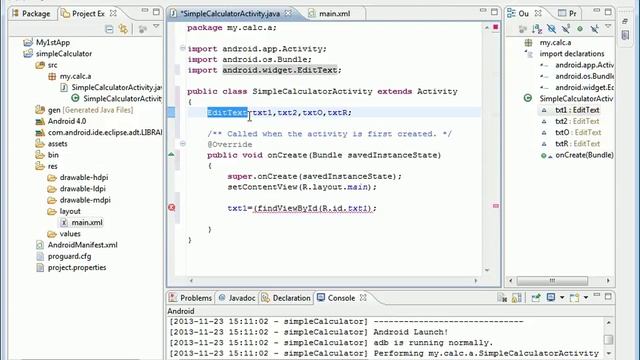Close the SimpleCalculatorActivity.java editor tab
640x360 pixels.
(x=288, y=13)
